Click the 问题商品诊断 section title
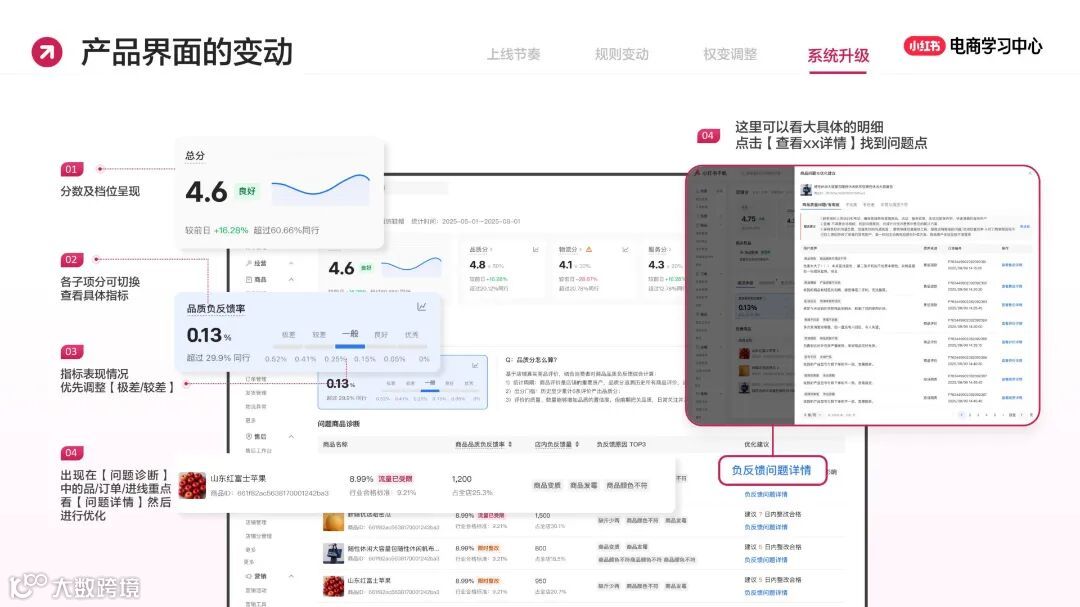The height and width of the screenshot is (607, 1080). (338, 424)
